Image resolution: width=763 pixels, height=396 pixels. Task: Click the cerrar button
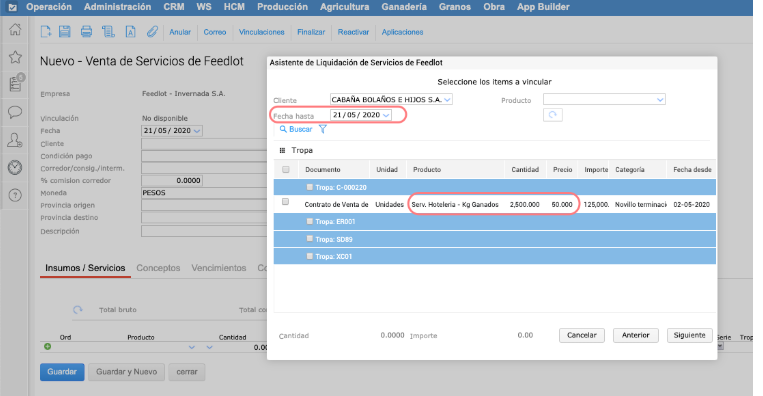pyautogui.click(x=187, y=372)
